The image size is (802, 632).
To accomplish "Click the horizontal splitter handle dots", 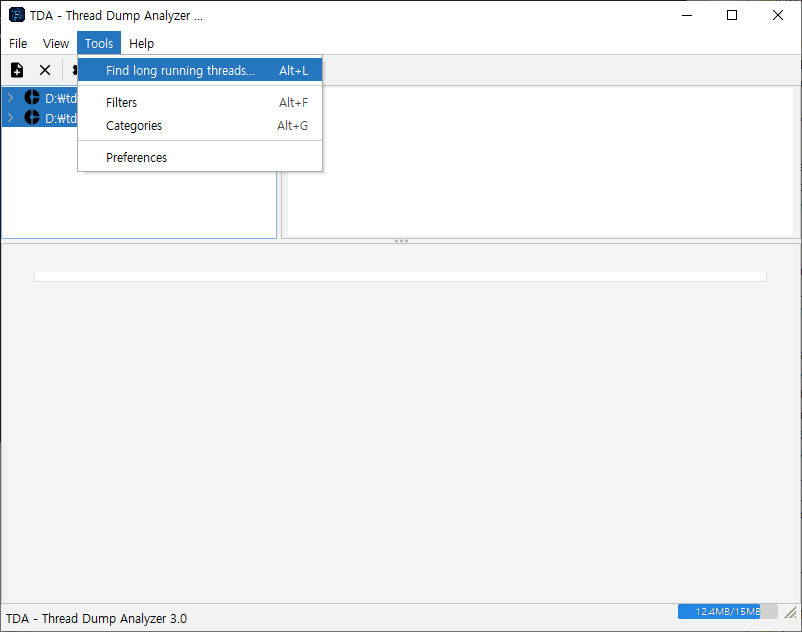I will [x=401, y=241].
